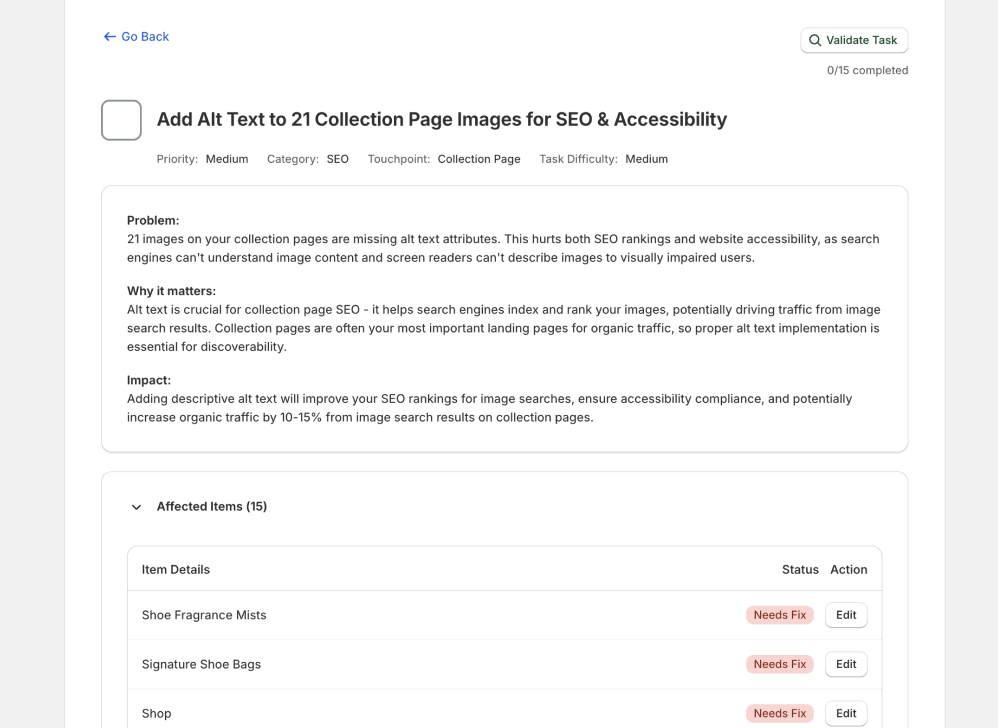Screen dimensions: 998x728
Task: Click the Status column header
Action: click(x=800, y=569)
